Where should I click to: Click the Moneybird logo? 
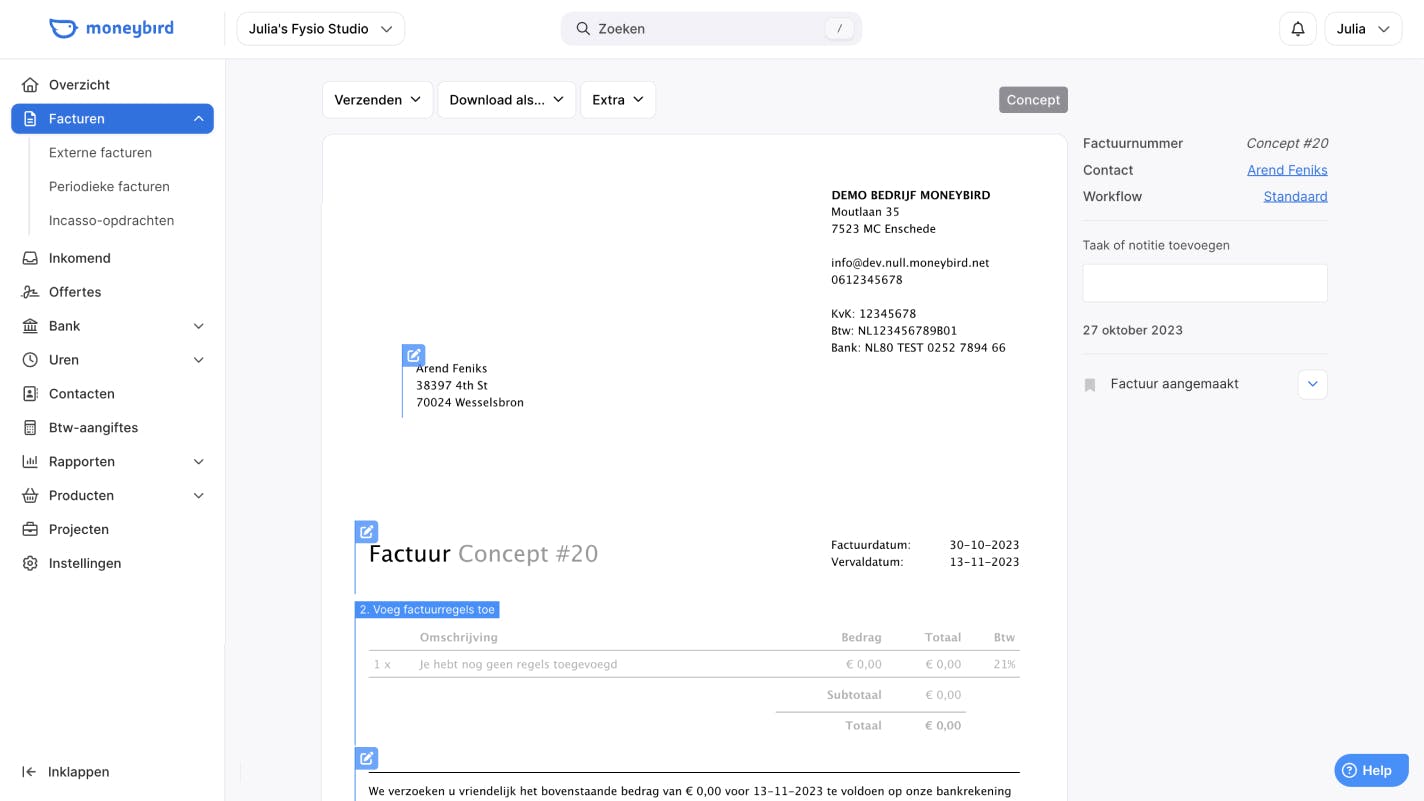[111, 28]
